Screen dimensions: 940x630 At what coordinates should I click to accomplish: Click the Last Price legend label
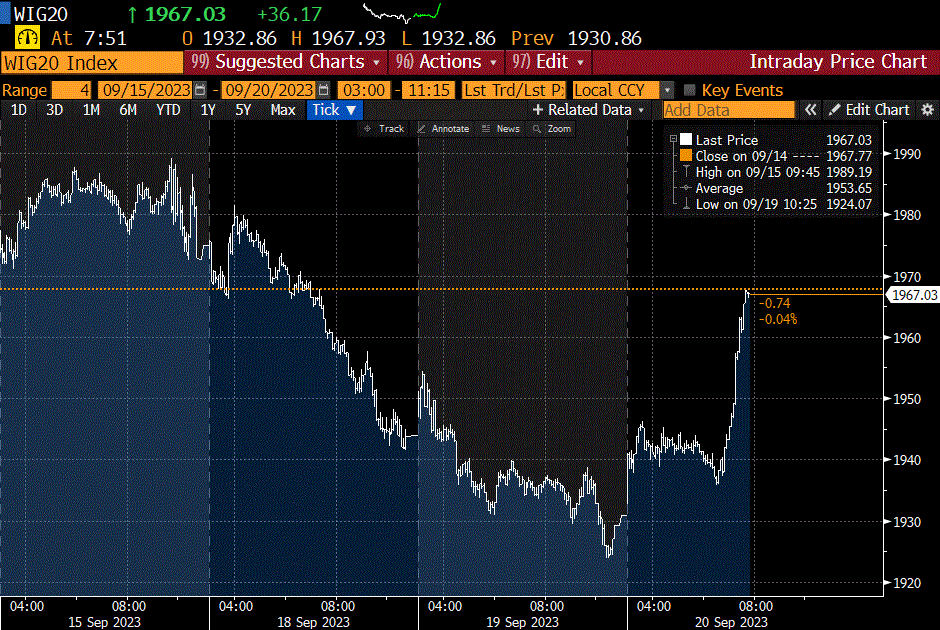pos(727,140)
